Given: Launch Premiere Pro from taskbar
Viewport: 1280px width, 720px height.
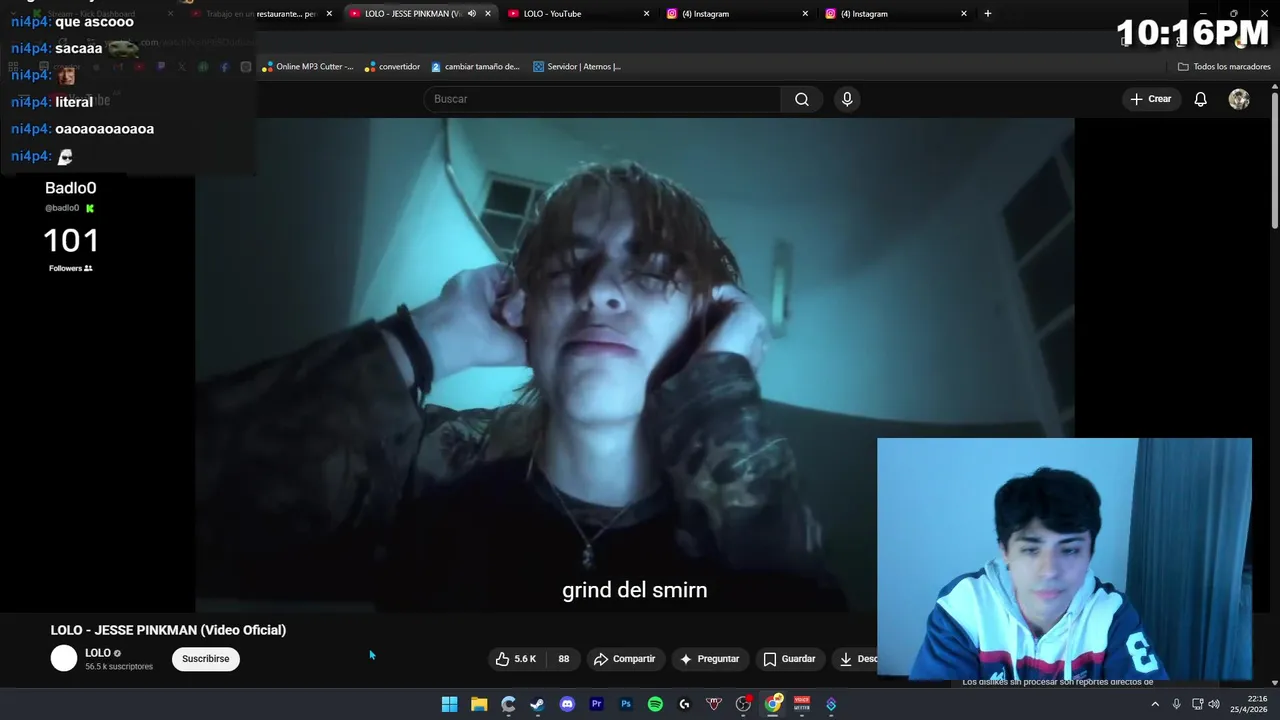Looking at the screenshot, I should [x=596, y=704].
